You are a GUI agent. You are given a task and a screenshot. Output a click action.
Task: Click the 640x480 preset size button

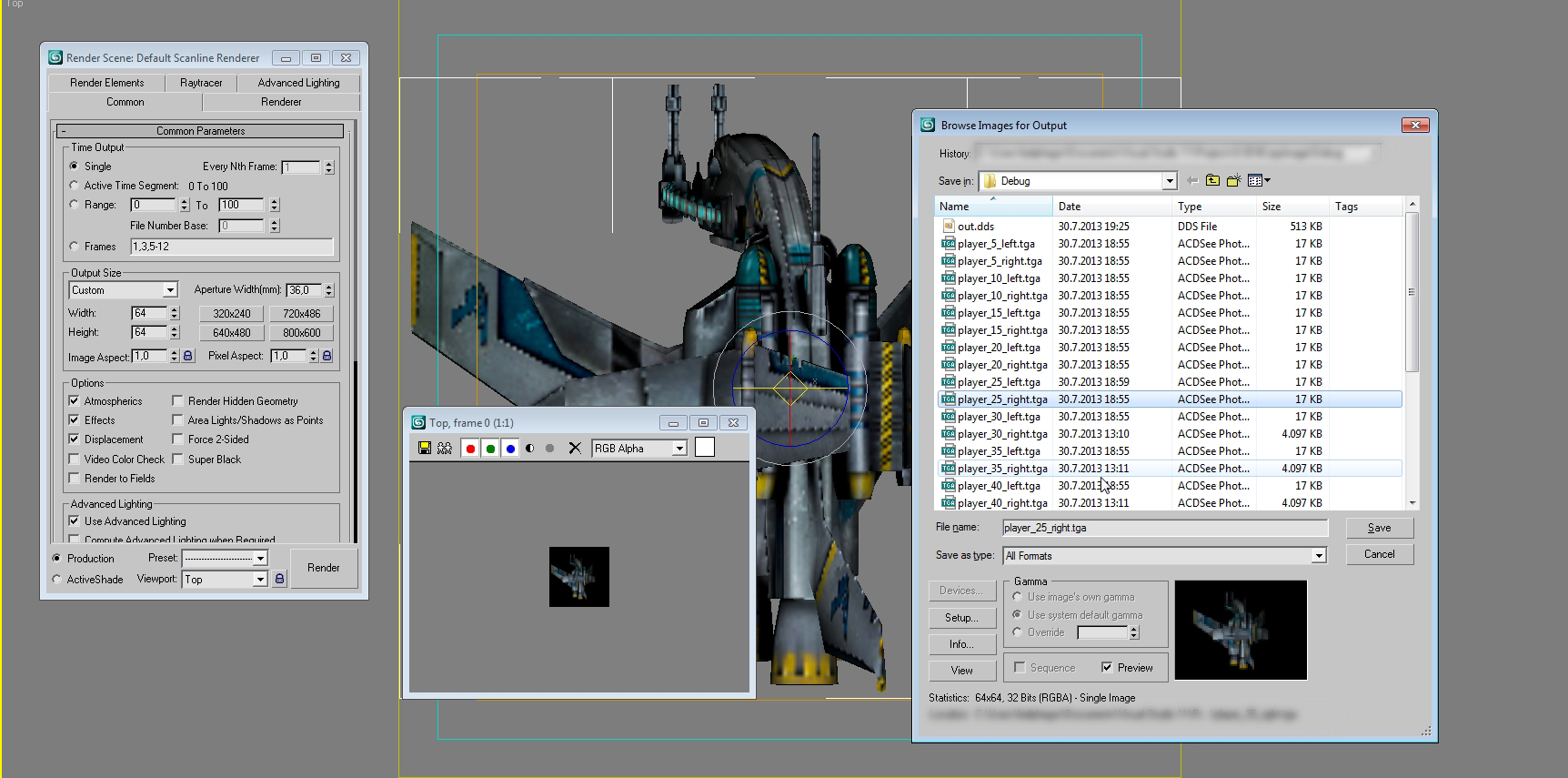point(232,333)
